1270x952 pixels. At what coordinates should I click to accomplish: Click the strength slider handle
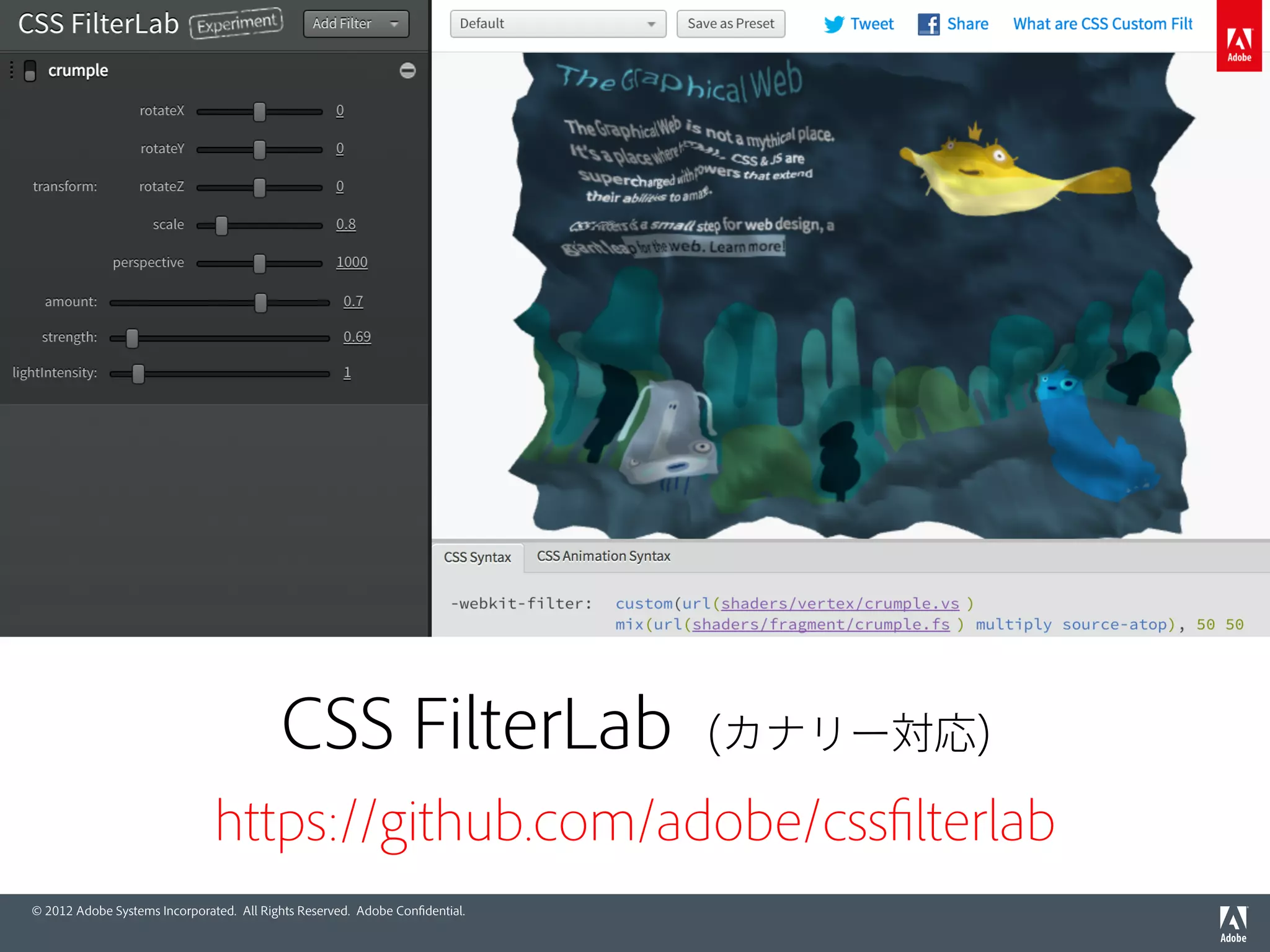click(x=132, y=338)
